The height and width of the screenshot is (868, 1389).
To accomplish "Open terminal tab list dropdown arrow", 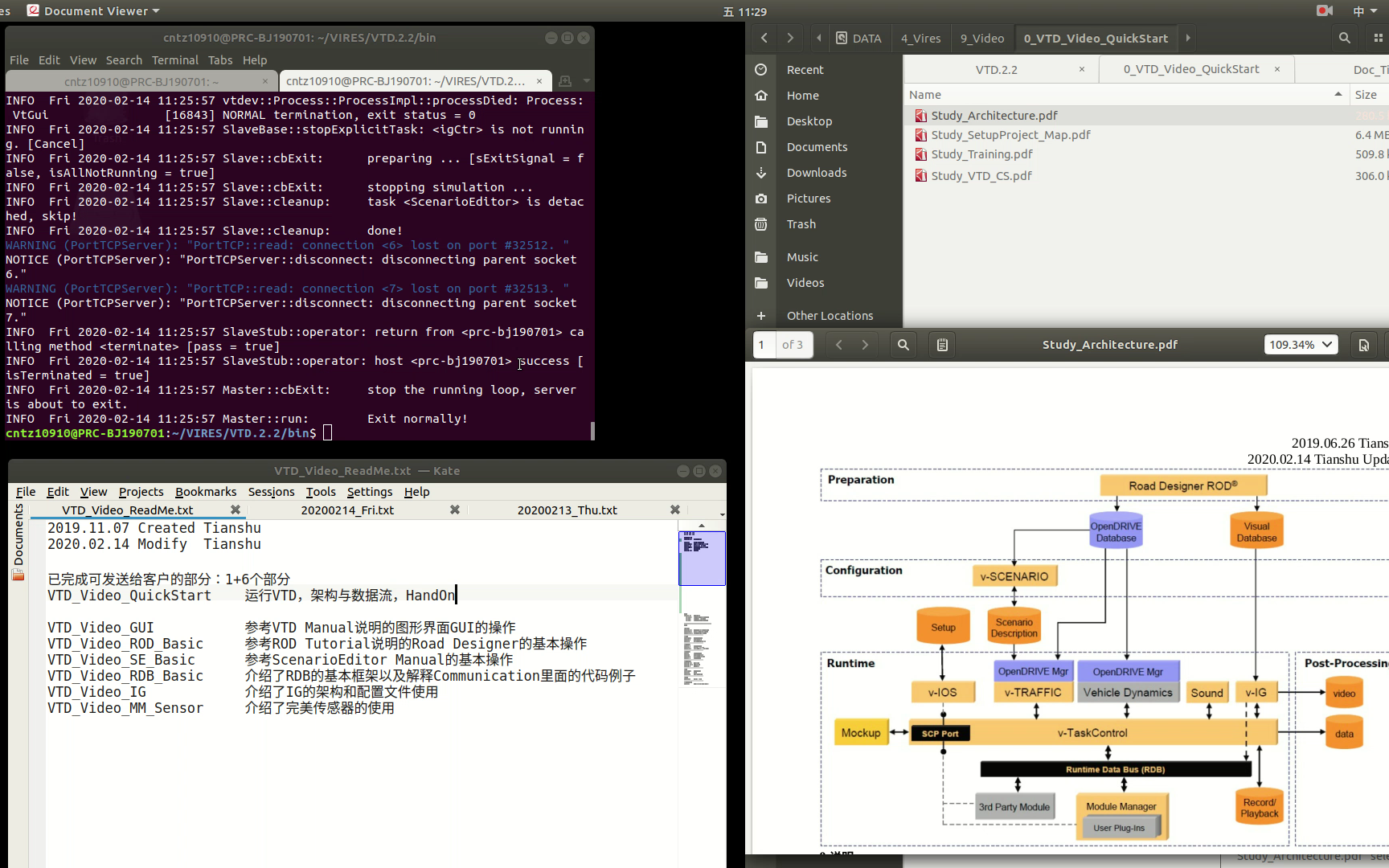I will point(586,81).
